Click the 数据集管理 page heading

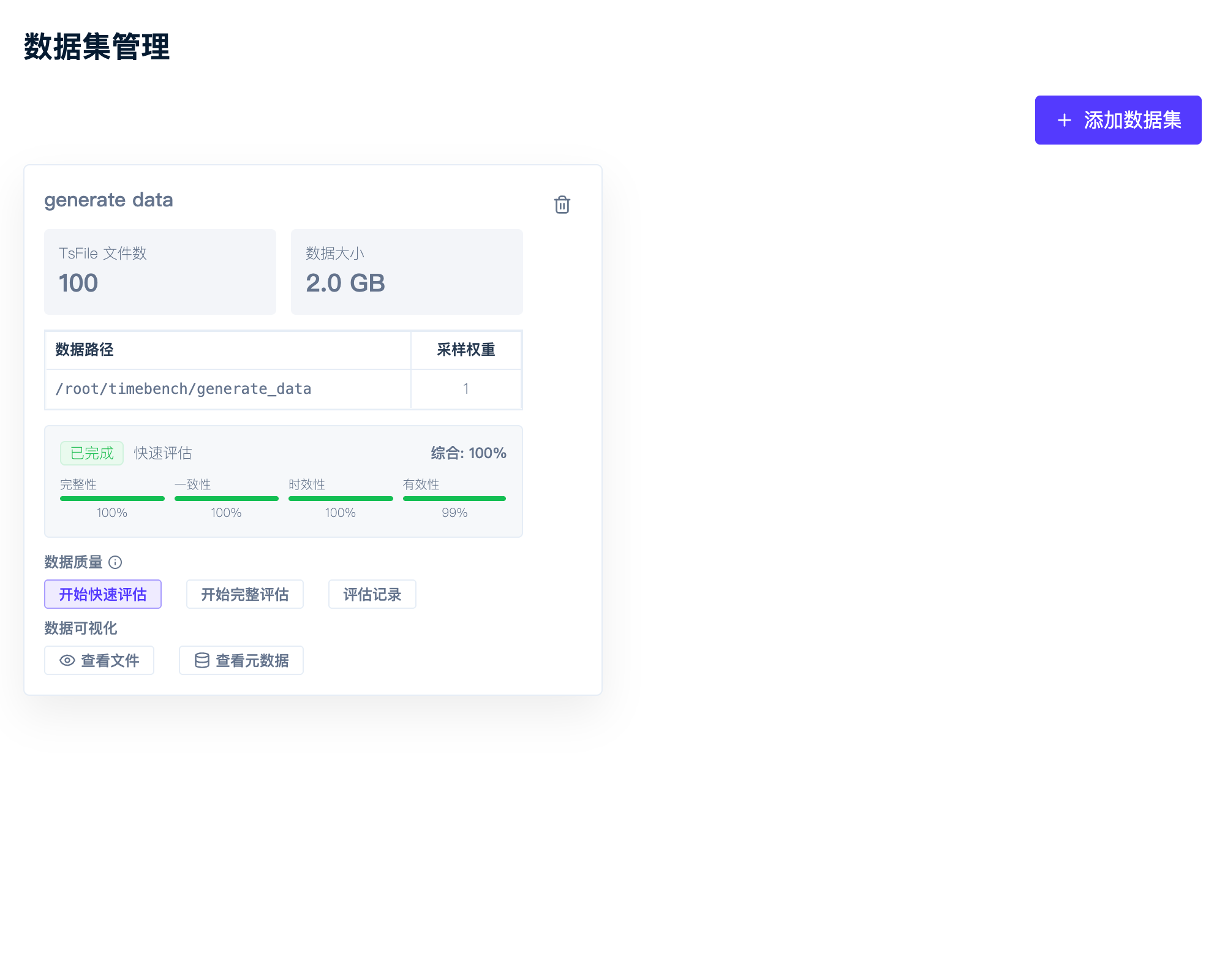97,47
